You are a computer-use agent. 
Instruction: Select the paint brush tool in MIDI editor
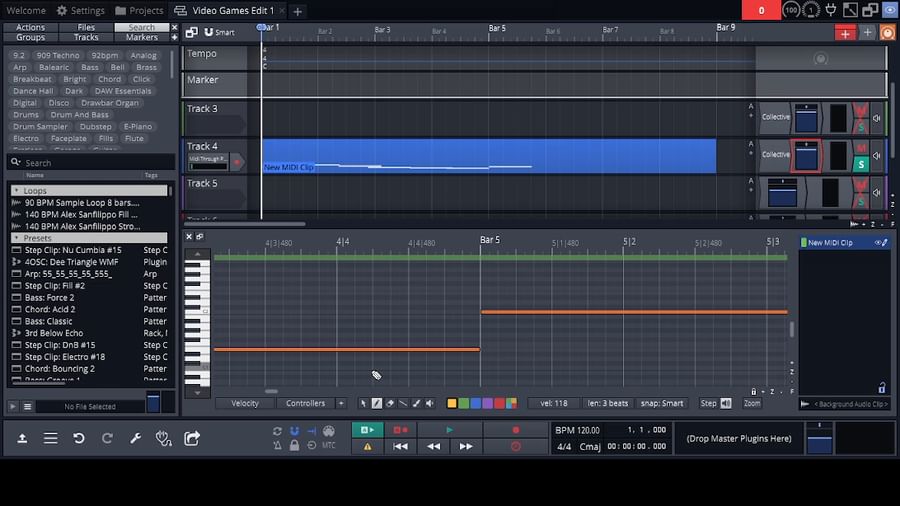point(416,403)
